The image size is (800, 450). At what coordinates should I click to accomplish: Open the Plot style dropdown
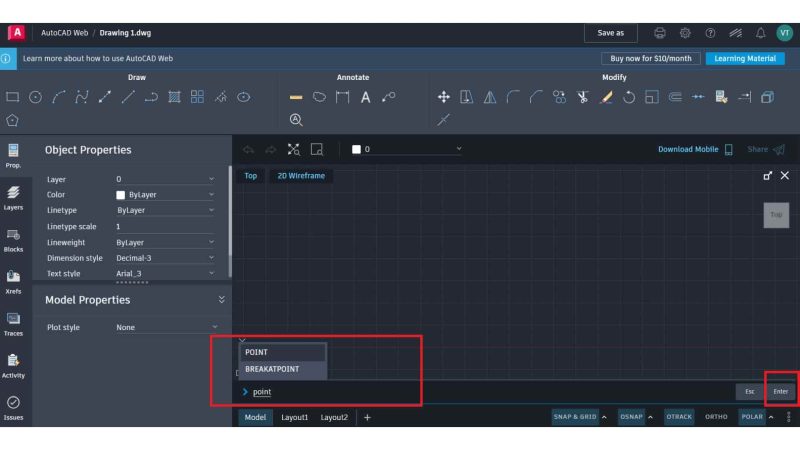pos(167,328)
